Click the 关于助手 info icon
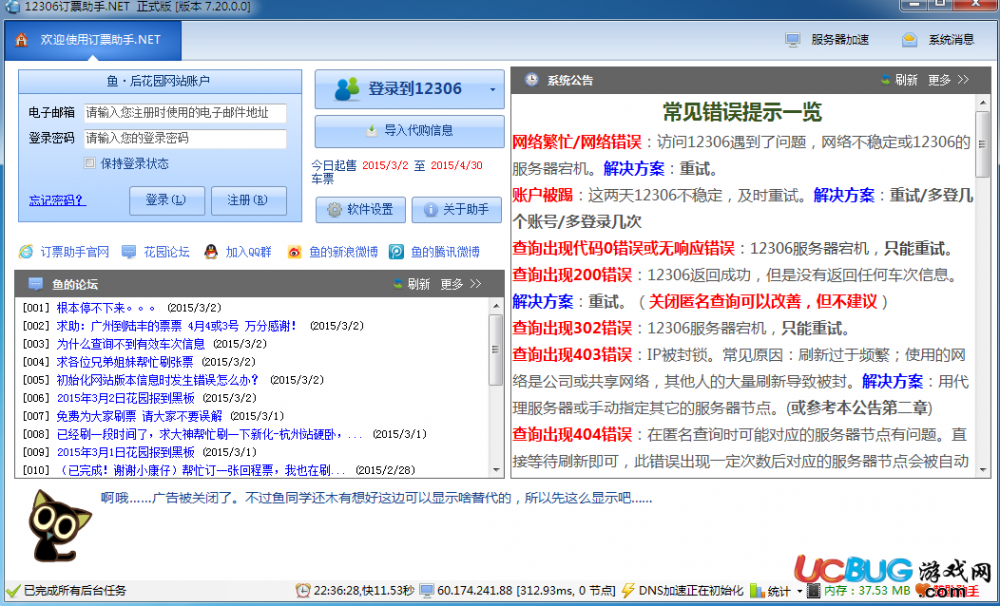 pyautogui.click(x=431, y=210)
